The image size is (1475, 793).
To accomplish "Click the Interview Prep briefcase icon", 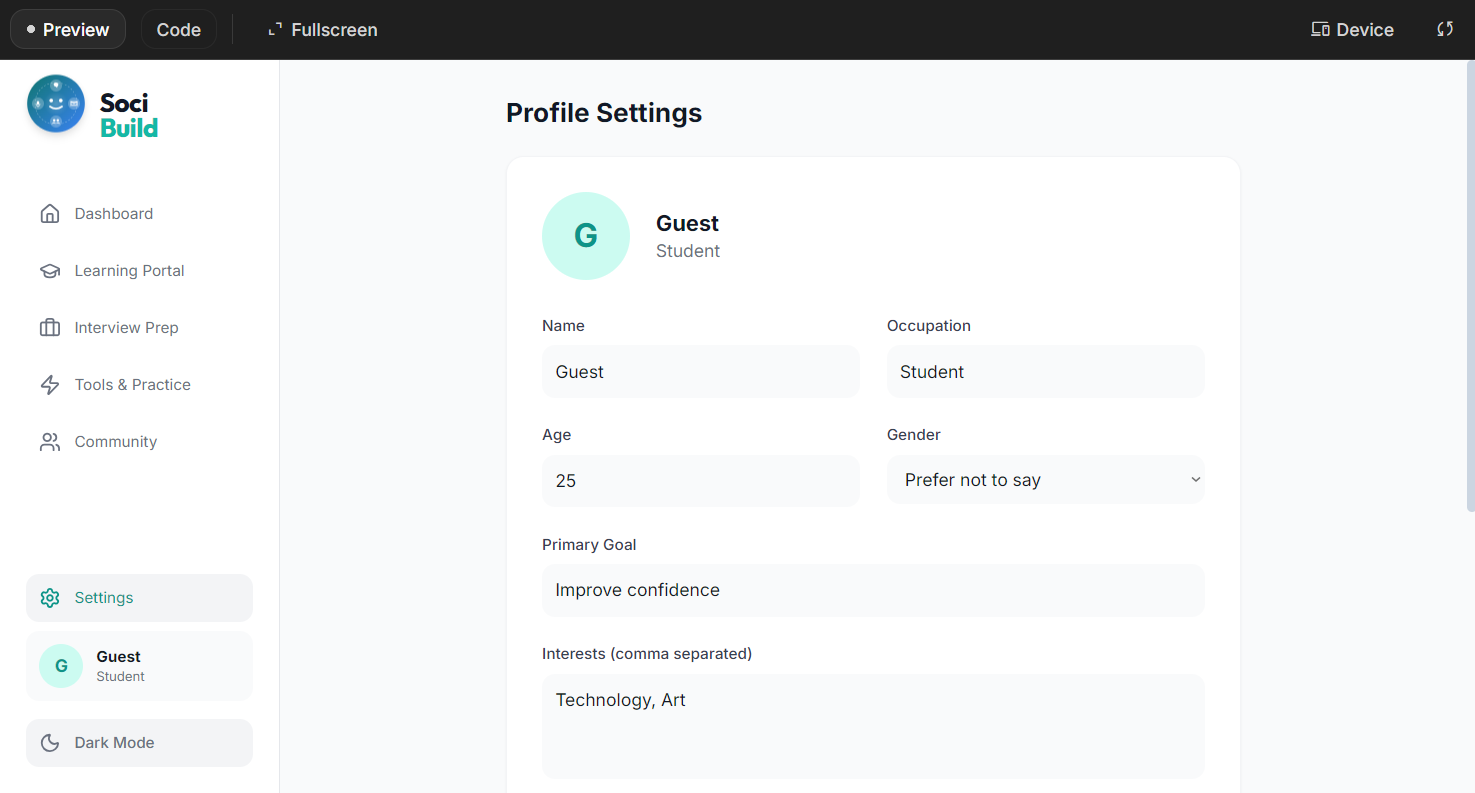I will pos(50,328).
